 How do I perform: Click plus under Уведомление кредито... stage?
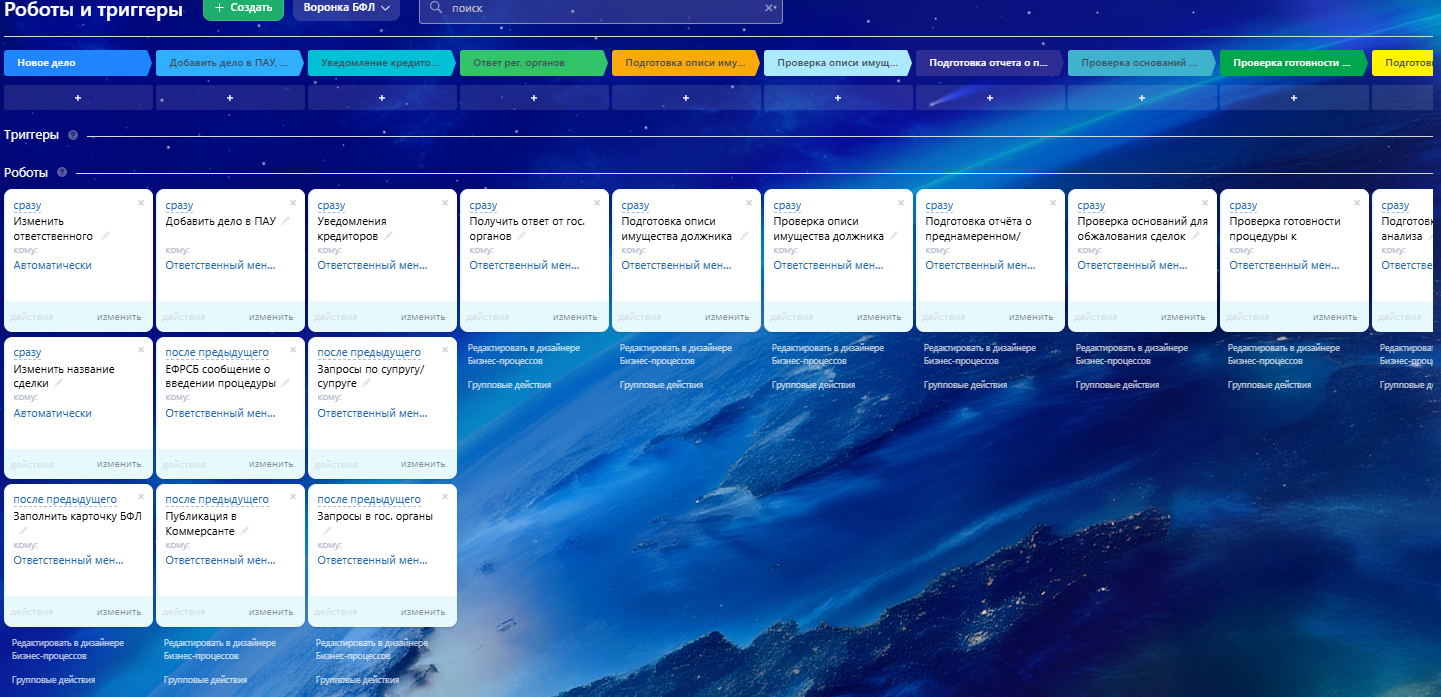coord(382,98)
